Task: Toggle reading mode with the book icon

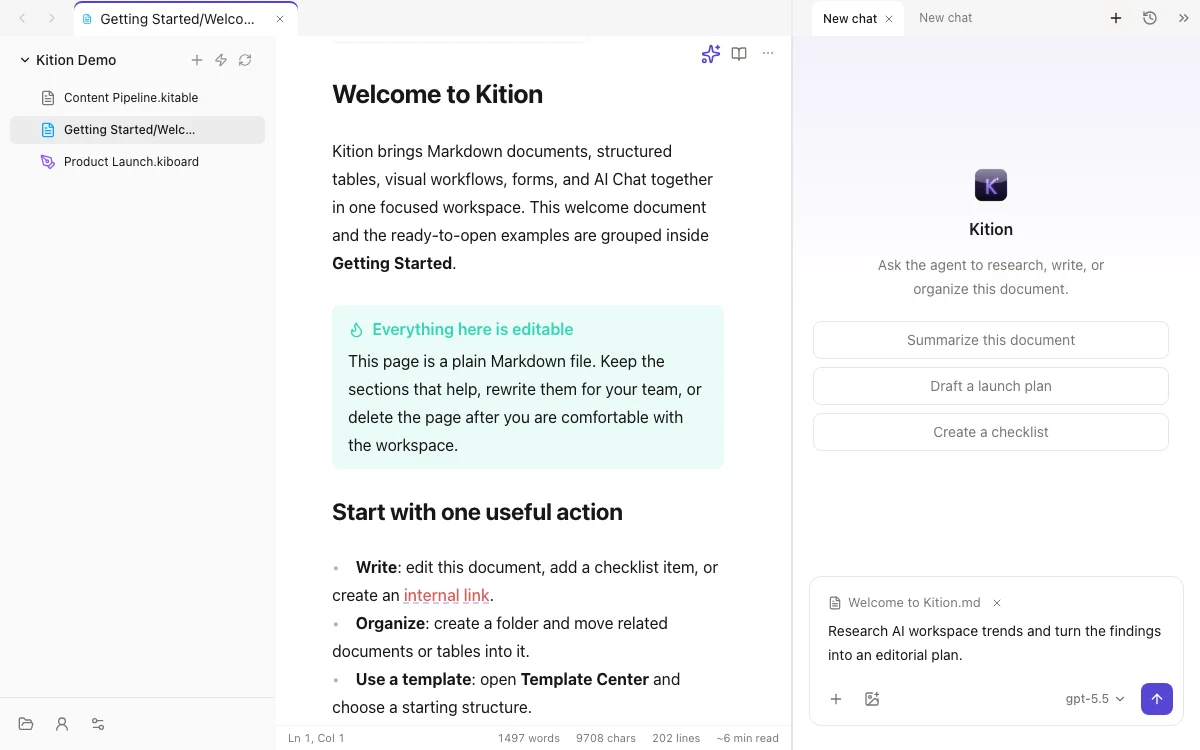Action: point(739,54)
